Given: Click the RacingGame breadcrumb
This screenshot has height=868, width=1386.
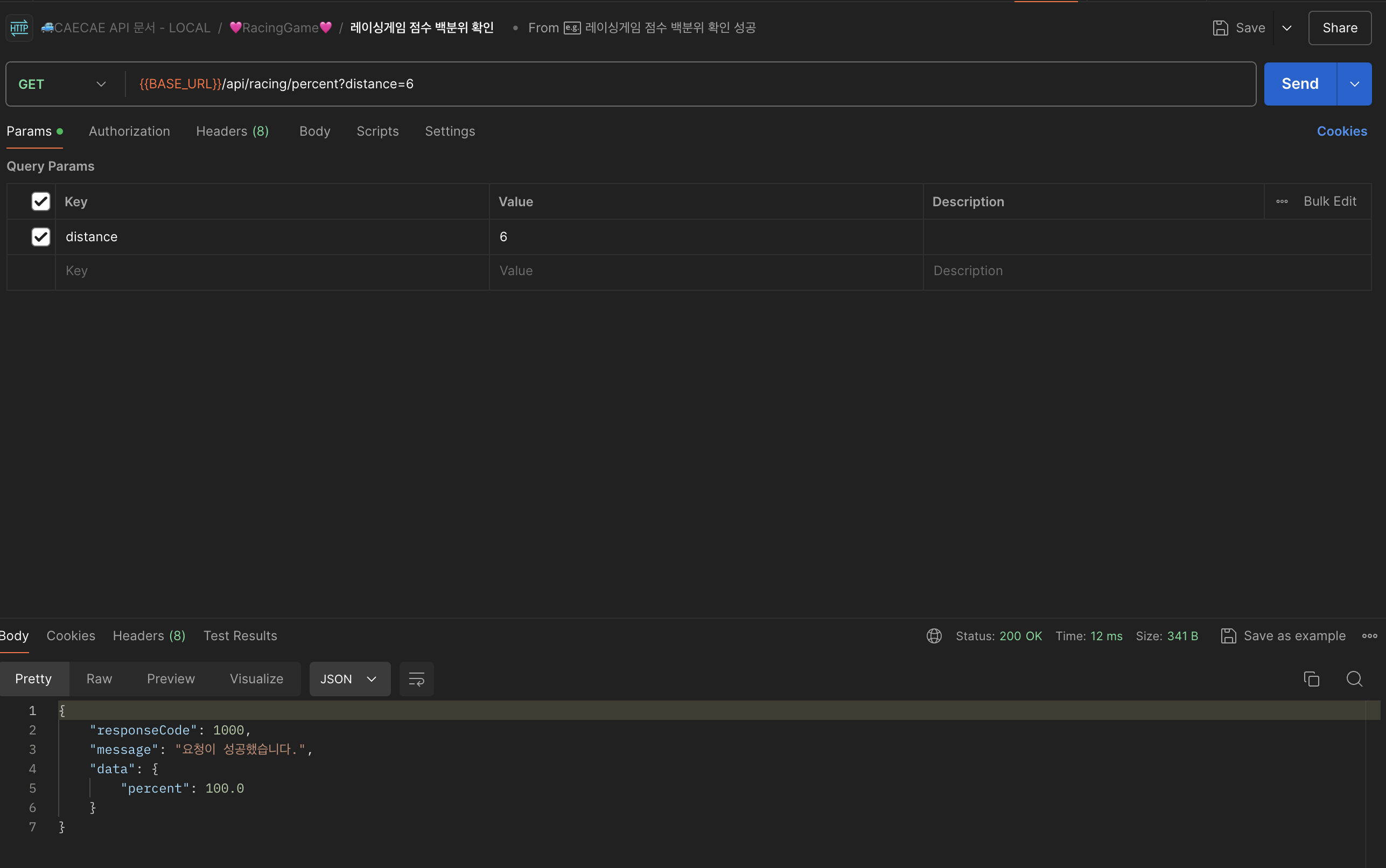Looking at the screenshot, I should point(281,27).
